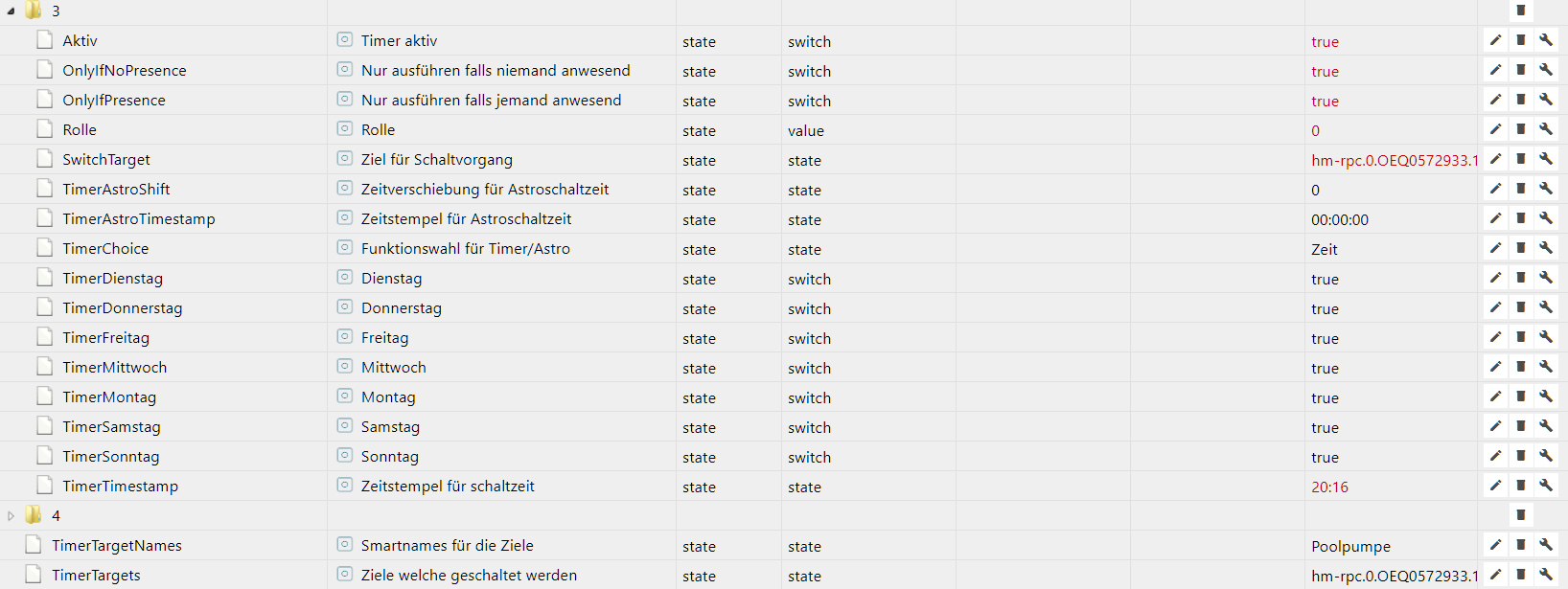Toggle the true value of TimerDienstag
The image size is (1568, 589).
click(1325, 280)
